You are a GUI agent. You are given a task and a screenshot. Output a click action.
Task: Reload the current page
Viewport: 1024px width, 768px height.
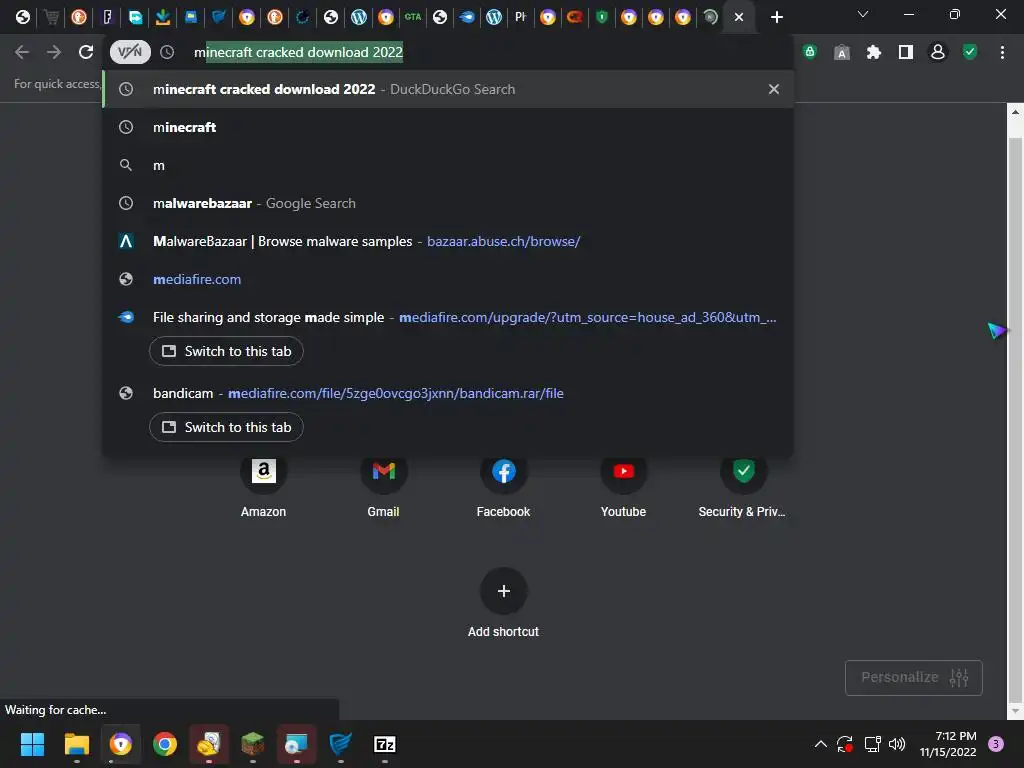tap(86, 52)
